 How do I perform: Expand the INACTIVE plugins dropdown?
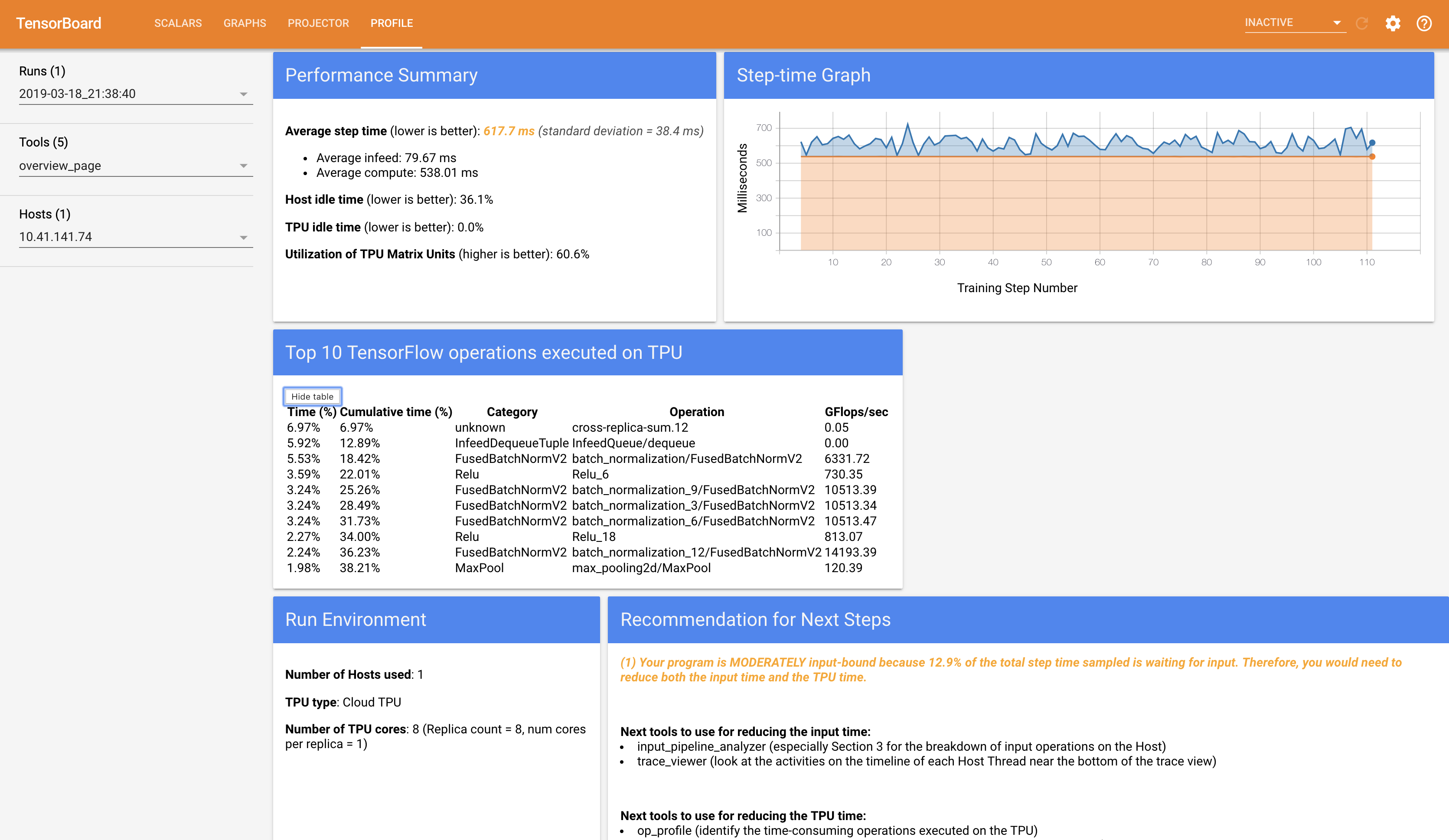(x=1336, y=23)
